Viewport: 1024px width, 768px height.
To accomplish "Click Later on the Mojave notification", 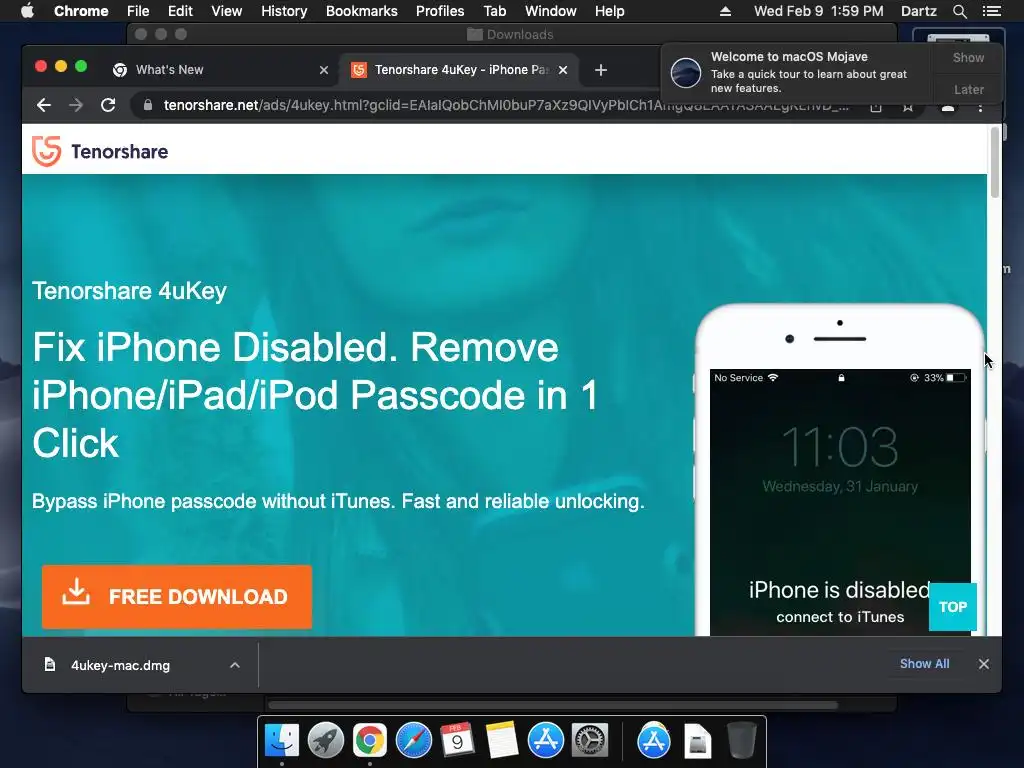I will pos(968,89).
